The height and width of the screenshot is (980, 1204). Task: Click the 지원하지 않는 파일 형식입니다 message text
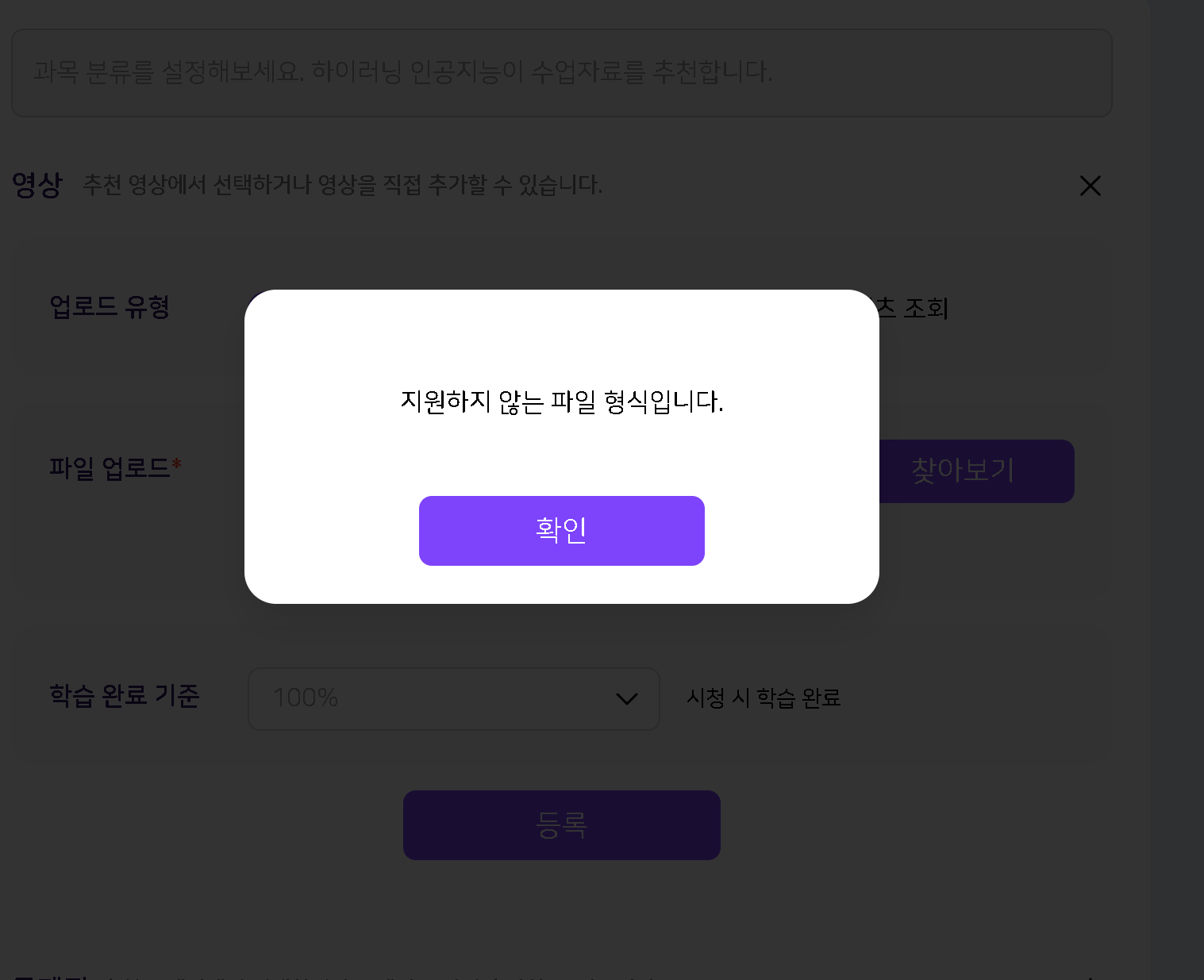point(561,402)
